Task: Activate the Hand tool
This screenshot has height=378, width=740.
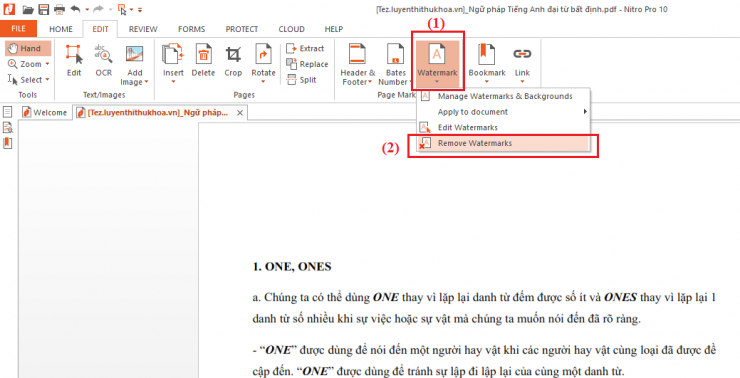Action: point(28,48)
